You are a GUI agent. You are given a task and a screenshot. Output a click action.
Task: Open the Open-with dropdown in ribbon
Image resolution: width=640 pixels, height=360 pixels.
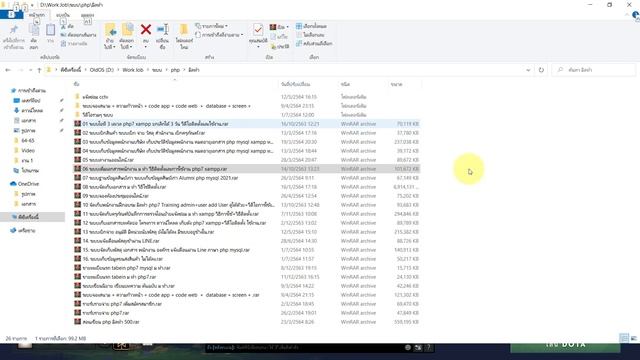(x=280, y=27)
